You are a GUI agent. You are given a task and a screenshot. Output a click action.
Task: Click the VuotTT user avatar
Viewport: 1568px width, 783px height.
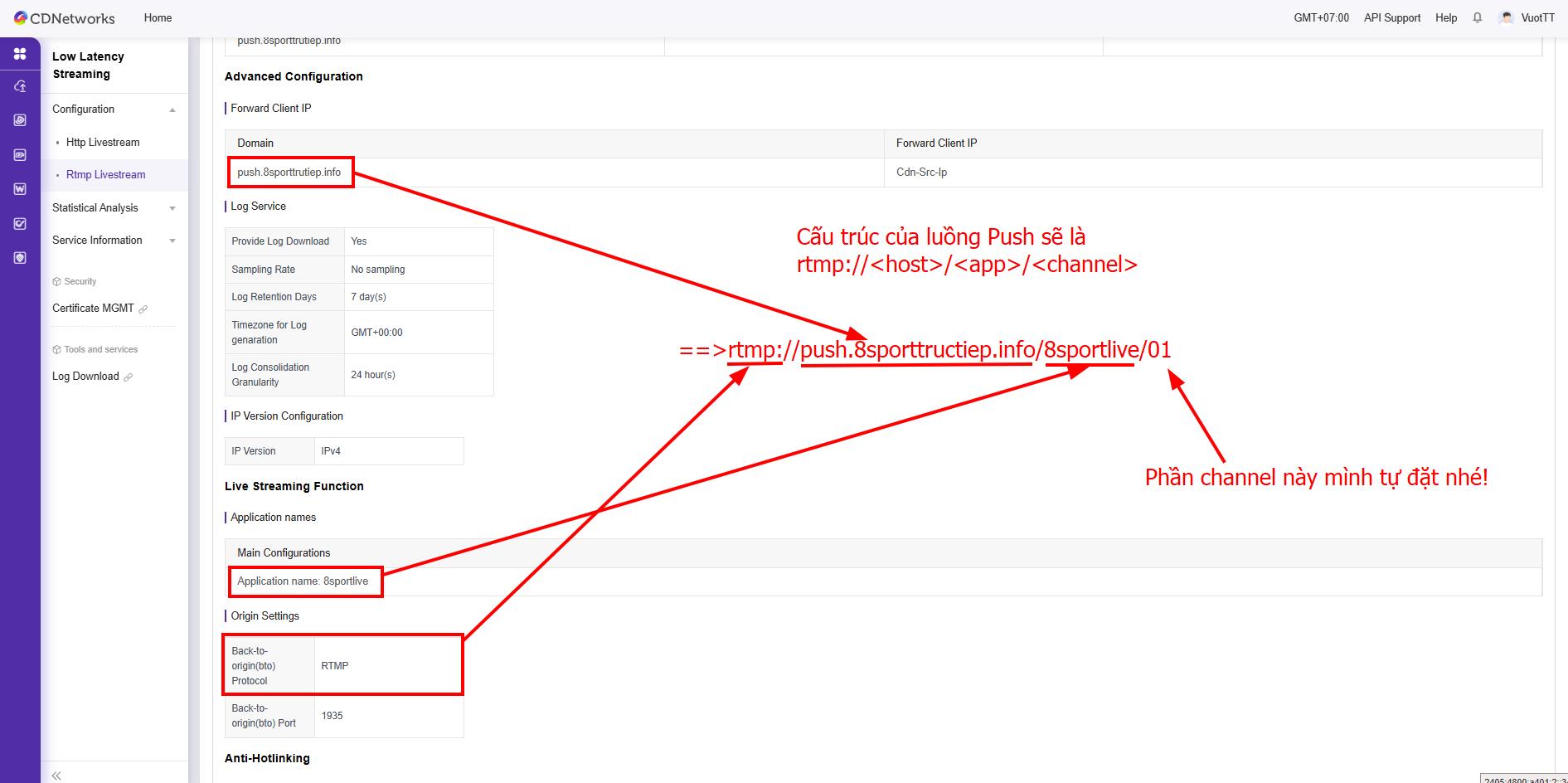tap(1507, 17)
